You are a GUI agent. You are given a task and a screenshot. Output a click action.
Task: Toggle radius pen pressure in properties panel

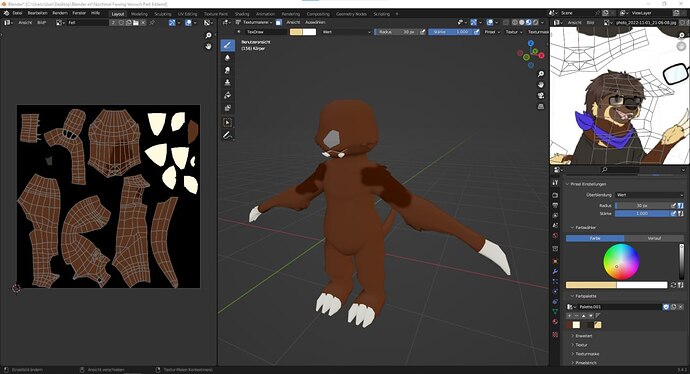pos(673,205)
